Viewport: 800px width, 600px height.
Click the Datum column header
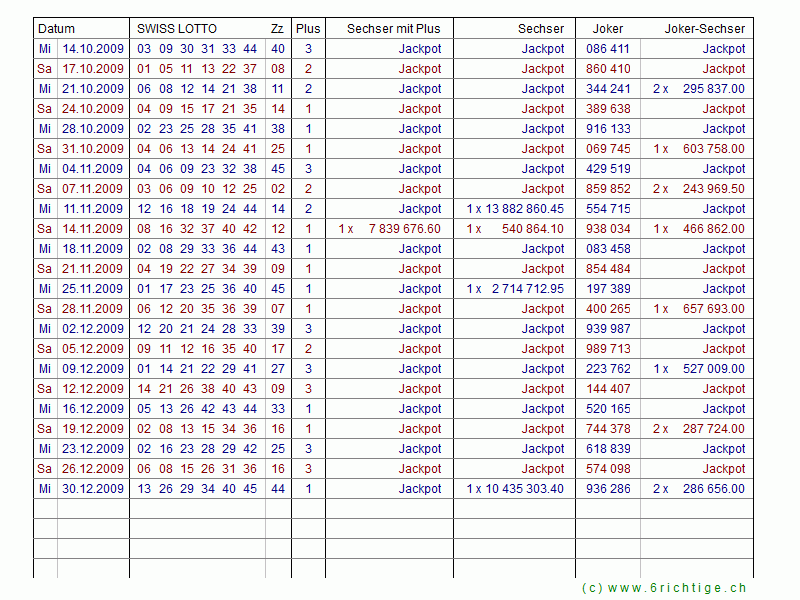[57, 29]
